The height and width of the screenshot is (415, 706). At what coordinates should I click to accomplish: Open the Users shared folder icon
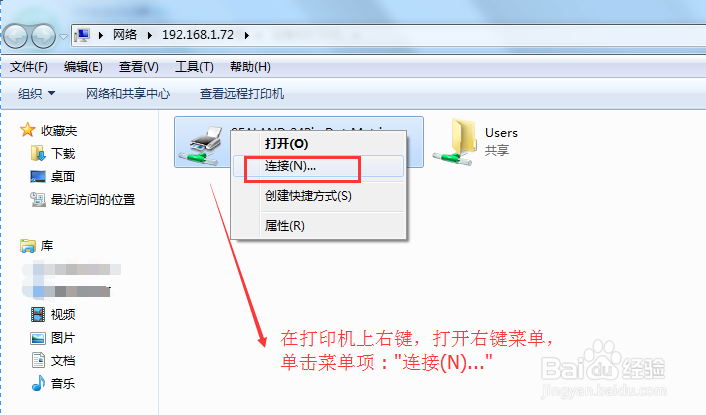[x=455, y=142]
